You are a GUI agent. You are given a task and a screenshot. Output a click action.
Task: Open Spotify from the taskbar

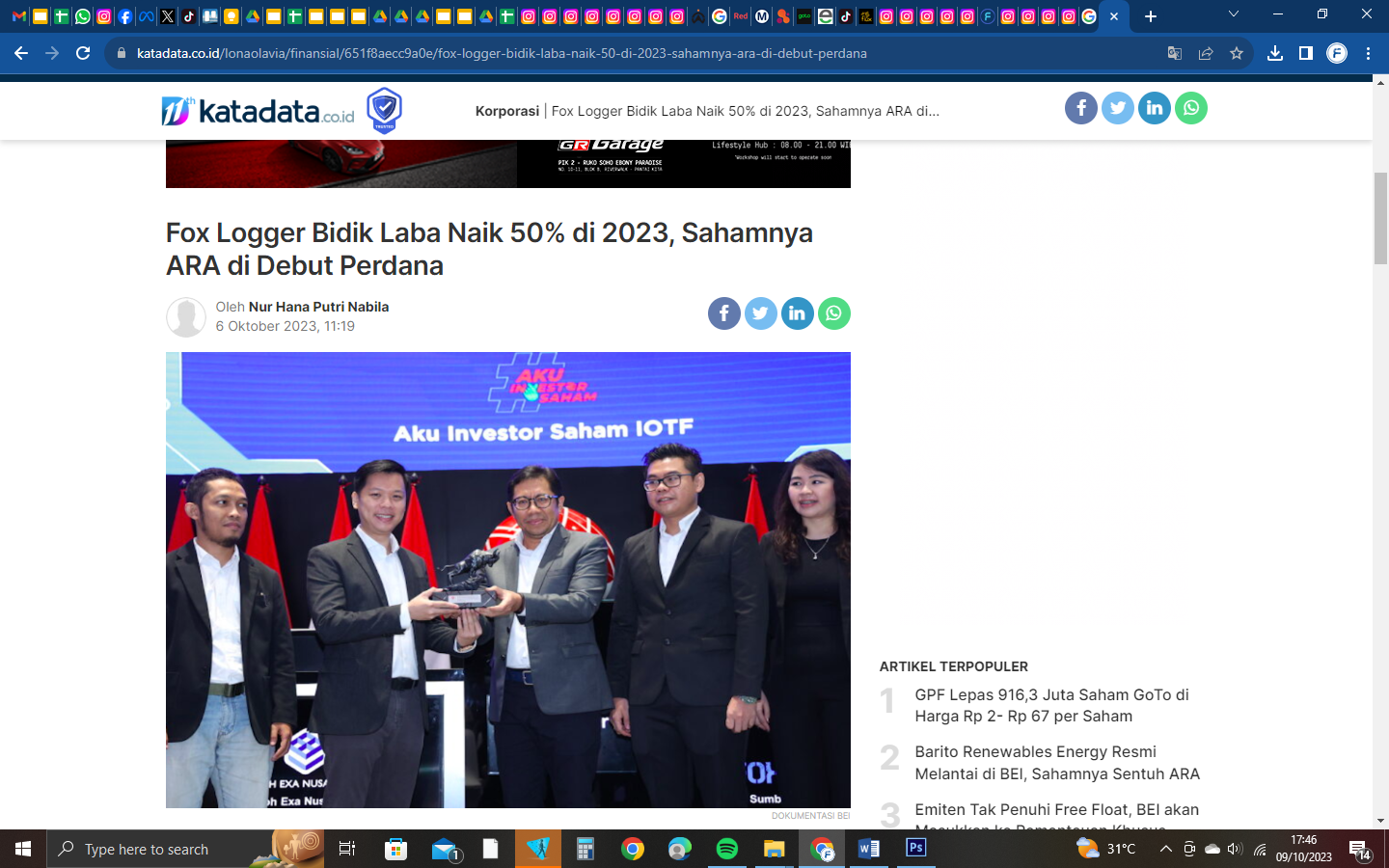[726, 850]
